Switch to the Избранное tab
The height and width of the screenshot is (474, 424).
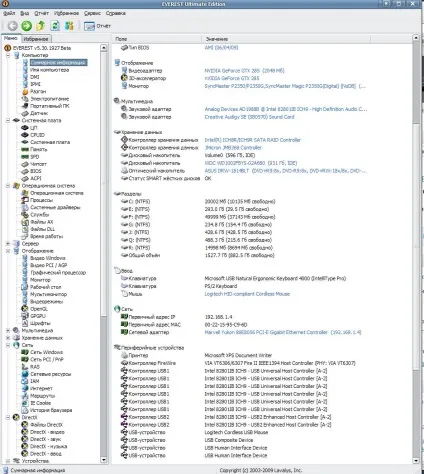point(36,39)
